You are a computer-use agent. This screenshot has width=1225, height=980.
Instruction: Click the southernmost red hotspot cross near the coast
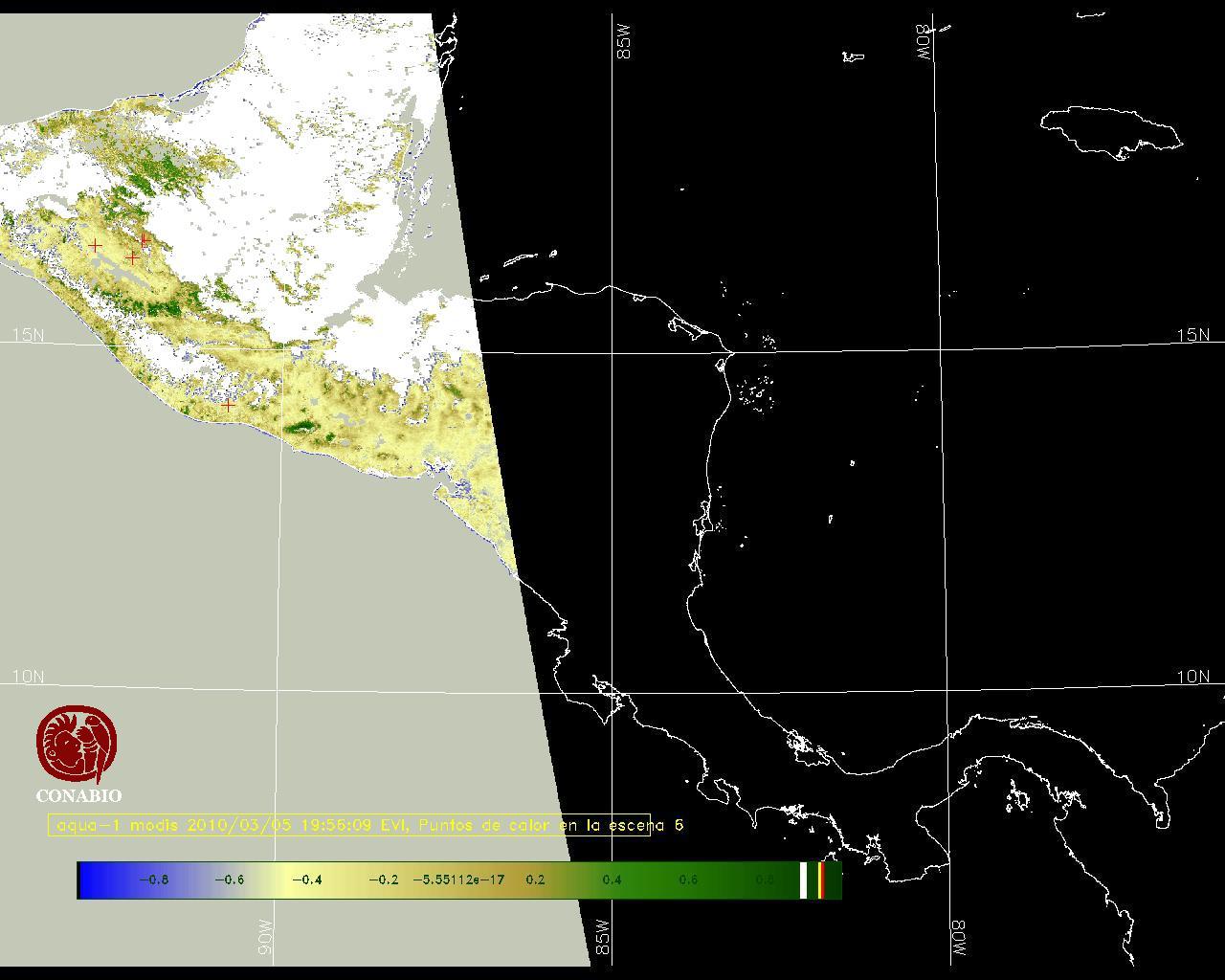click(228, 406)
